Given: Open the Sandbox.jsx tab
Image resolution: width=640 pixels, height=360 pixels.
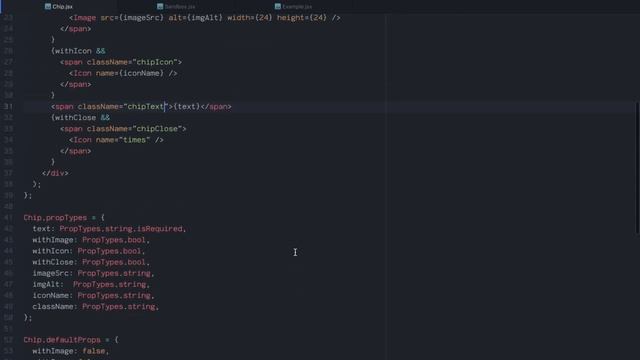Looking at the screenshot, I should point(176,7).
